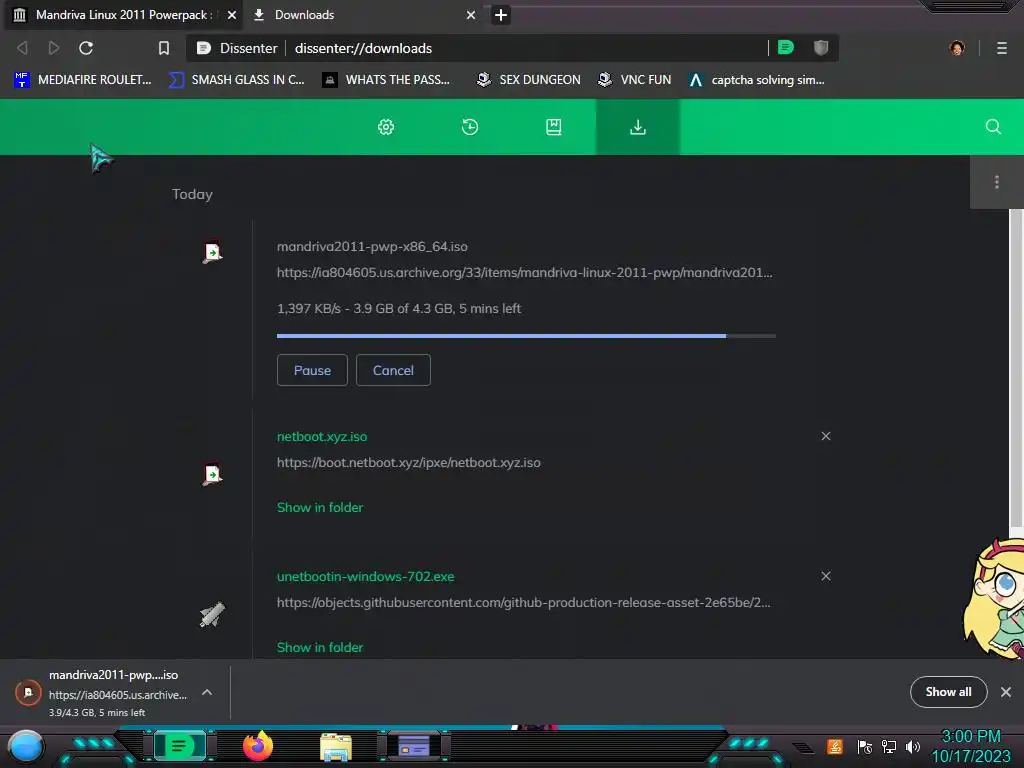The image size is (1024, 768).
Task: Select the Downloads tab icon
Action: point(637,127)
